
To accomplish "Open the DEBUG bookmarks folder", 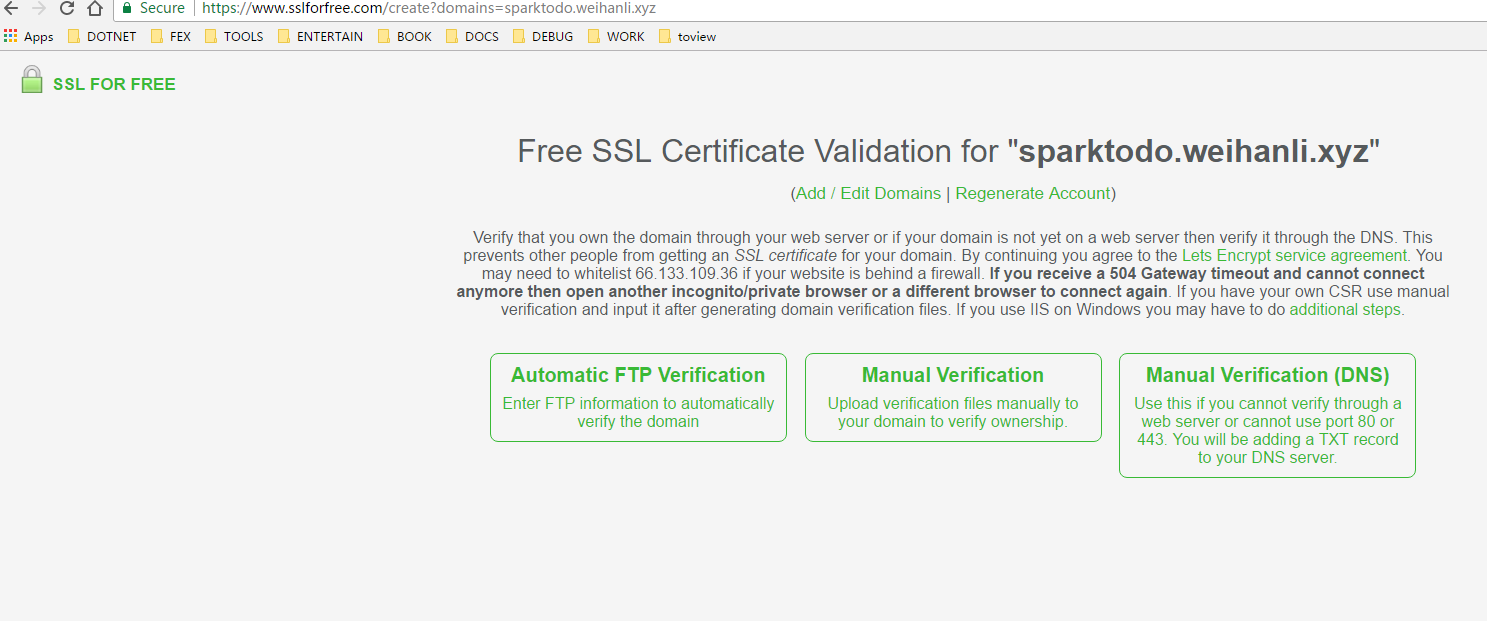I will [x=543, y=36].
